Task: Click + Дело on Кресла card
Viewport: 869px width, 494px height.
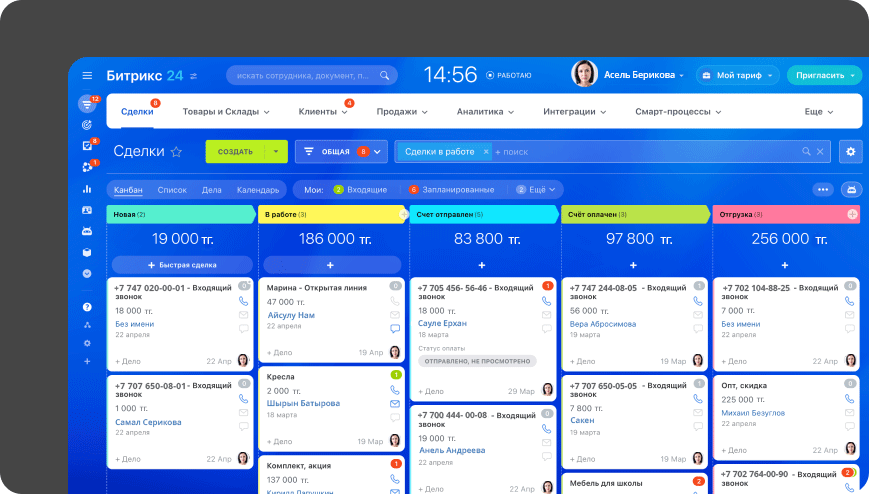Action: pos(279,441)
